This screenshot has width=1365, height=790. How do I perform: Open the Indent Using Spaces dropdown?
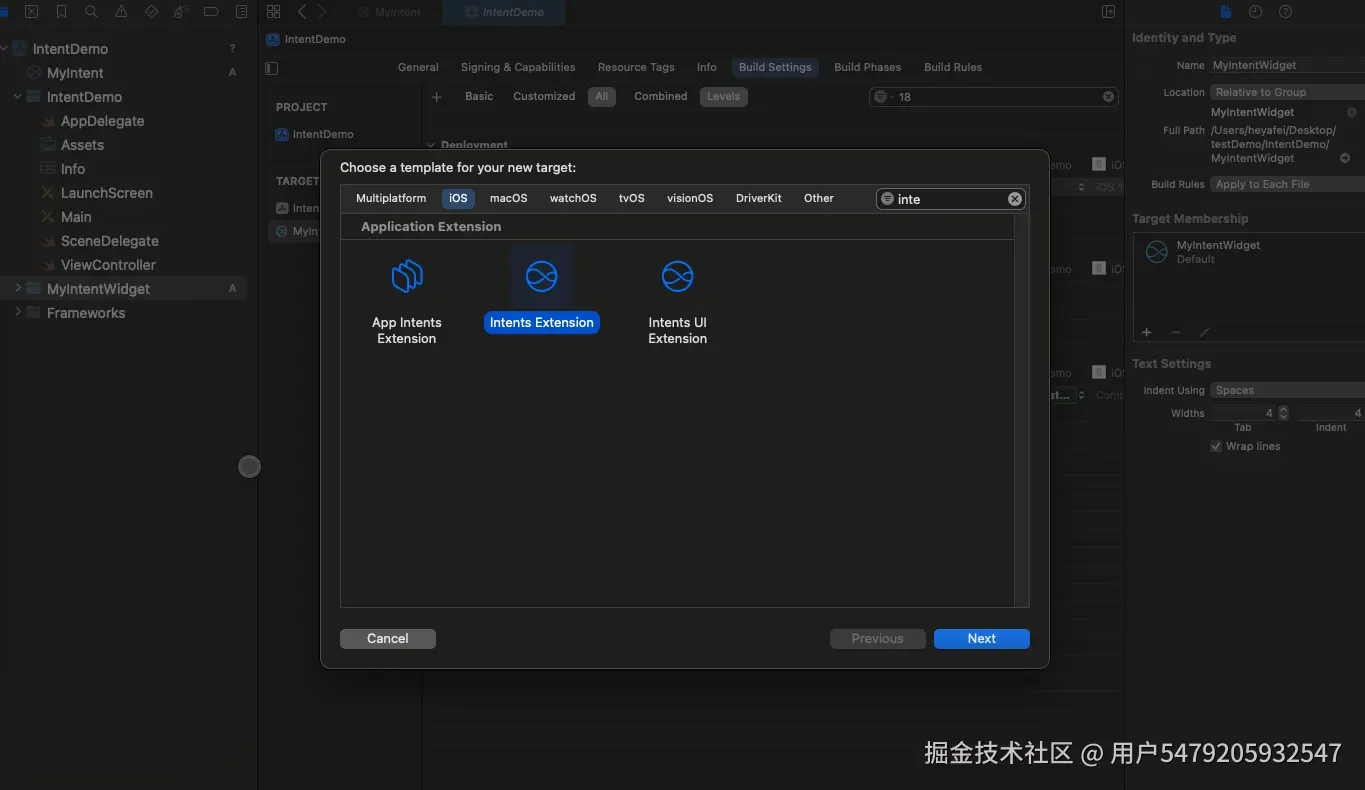(1285, 390)
